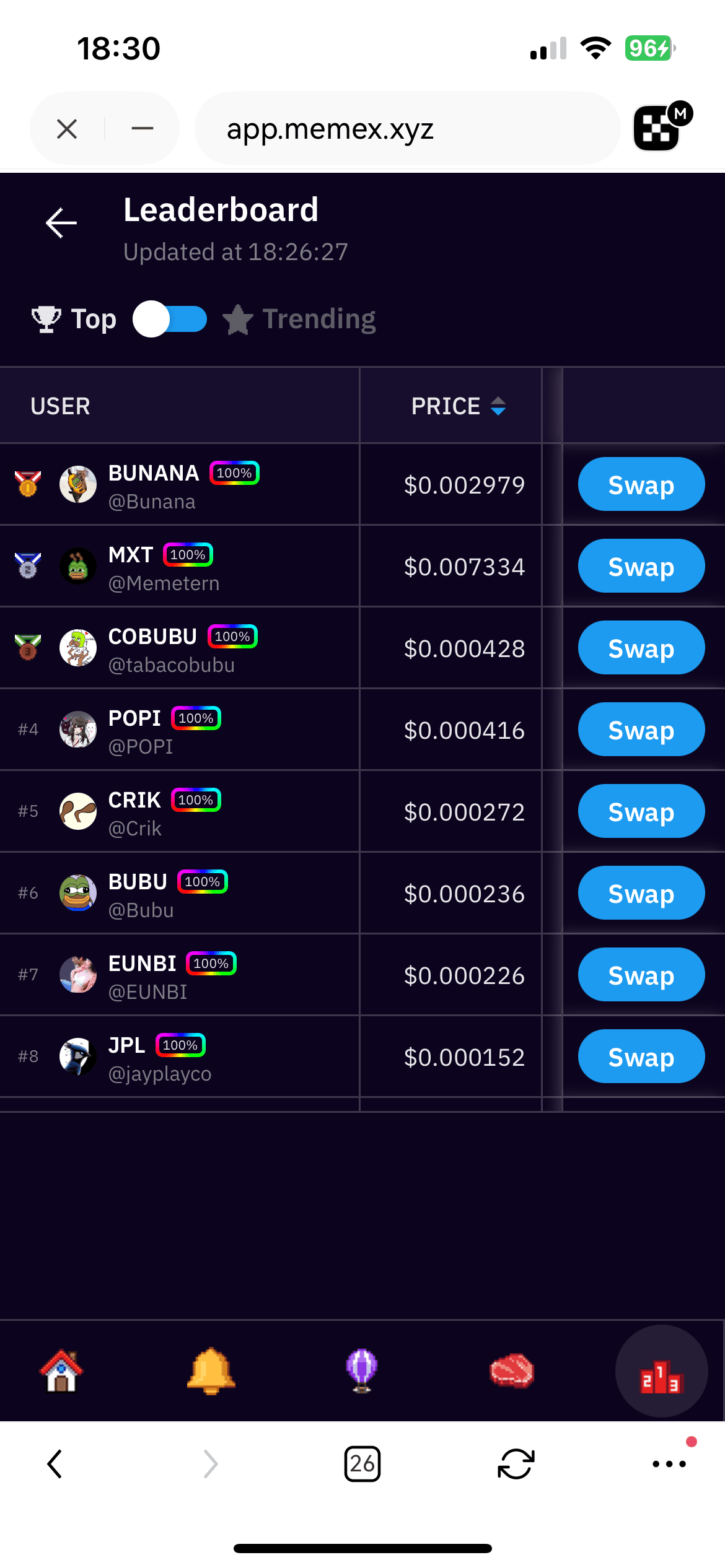725x1568 pixels.
Task: Toggle the Top/Trending switch
Action: point(170,319)
